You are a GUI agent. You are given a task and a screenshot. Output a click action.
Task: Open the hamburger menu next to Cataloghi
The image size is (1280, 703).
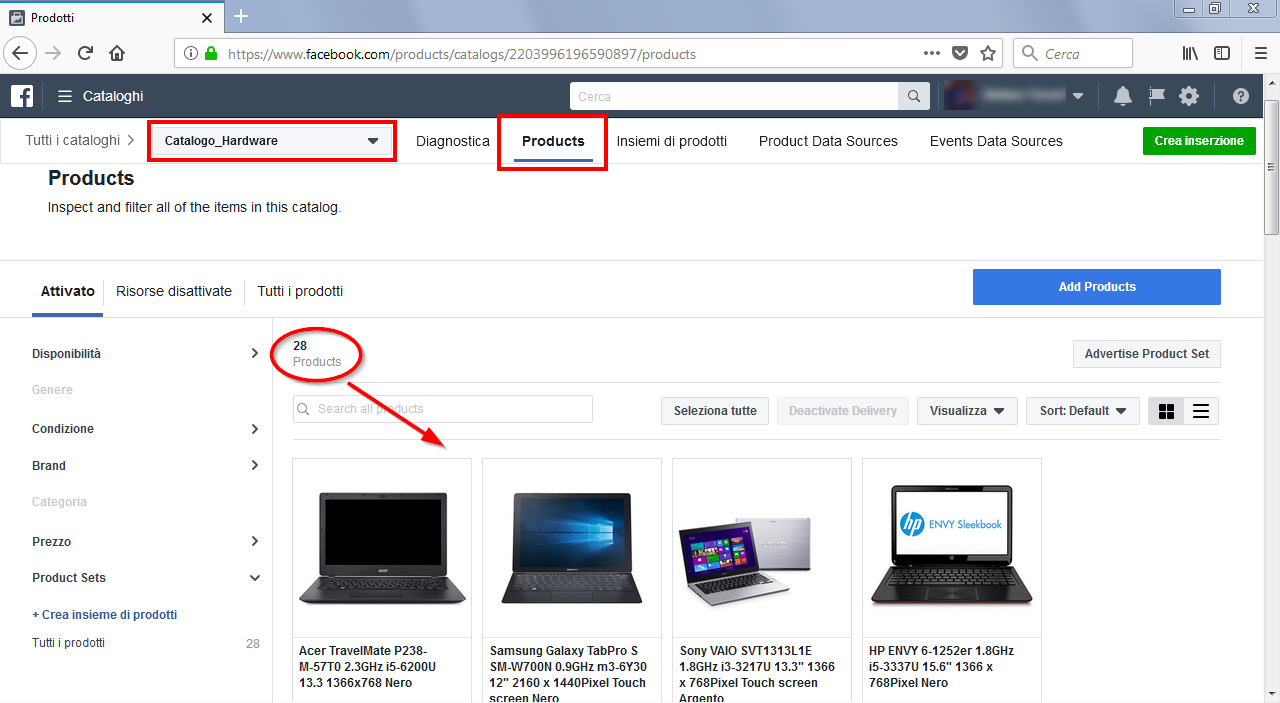pos(65,96)
